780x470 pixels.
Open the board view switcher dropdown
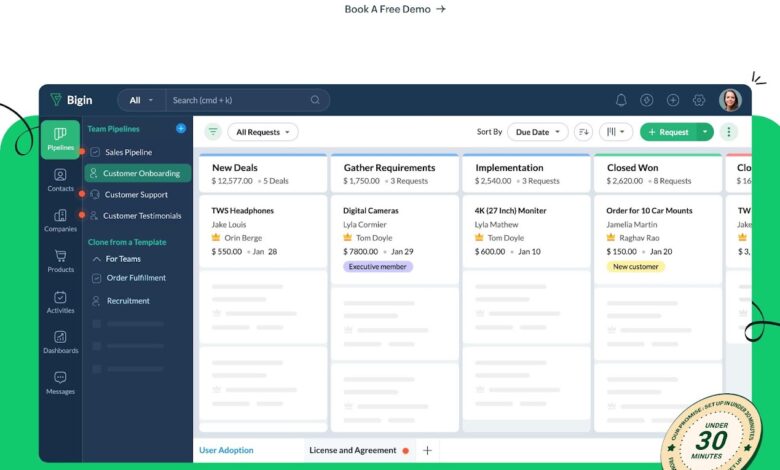(x=616, y=132)
